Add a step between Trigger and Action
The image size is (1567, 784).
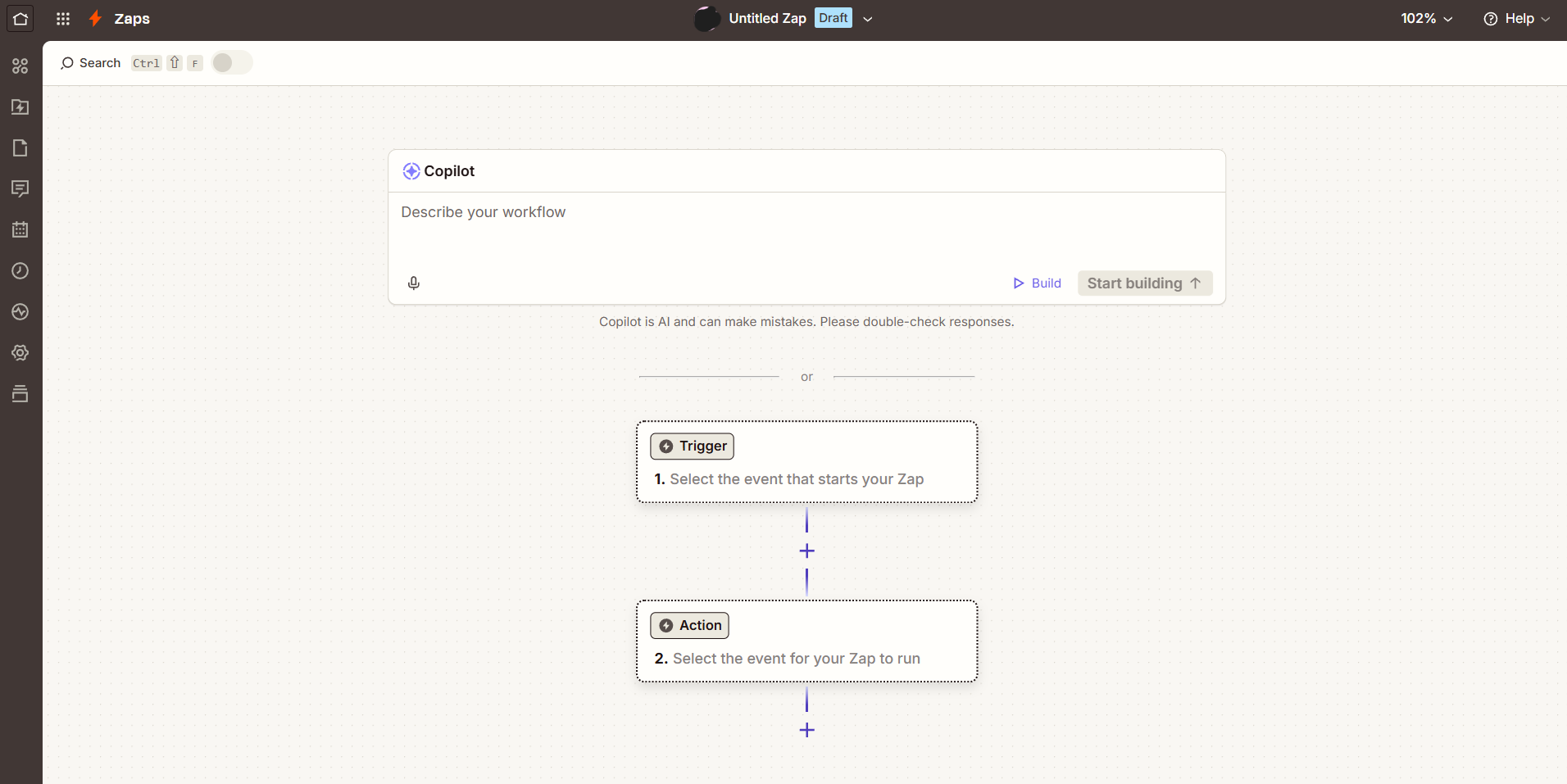point(806,551)
